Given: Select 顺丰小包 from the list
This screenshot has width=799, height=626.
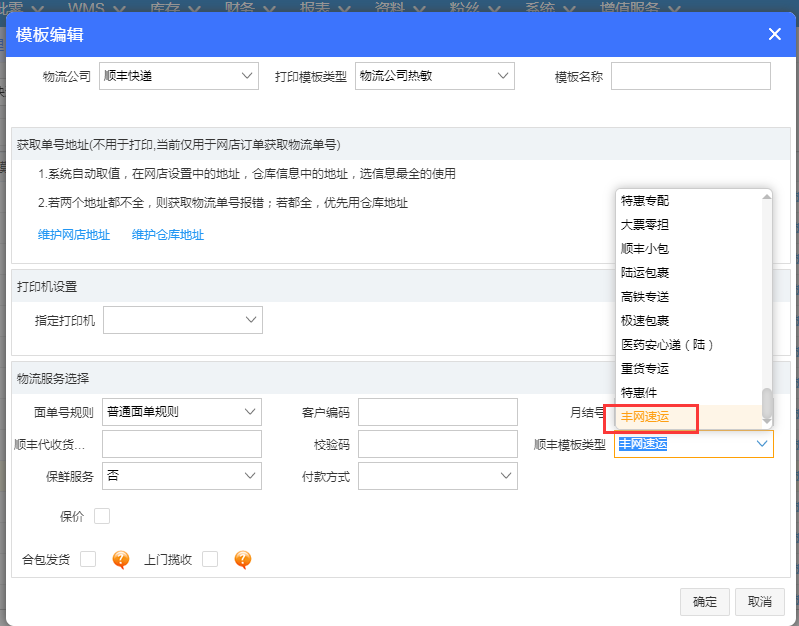Looking at the screenshot, I should [x=689, y=249].
